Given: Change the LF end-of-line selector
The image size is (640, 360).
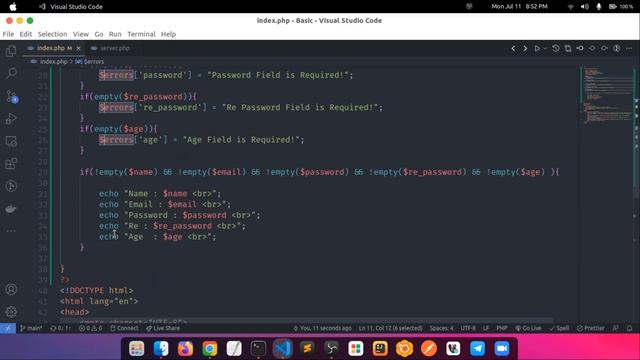Looking at the screenshot, I should pyautogui.click(x=486, y=328).
